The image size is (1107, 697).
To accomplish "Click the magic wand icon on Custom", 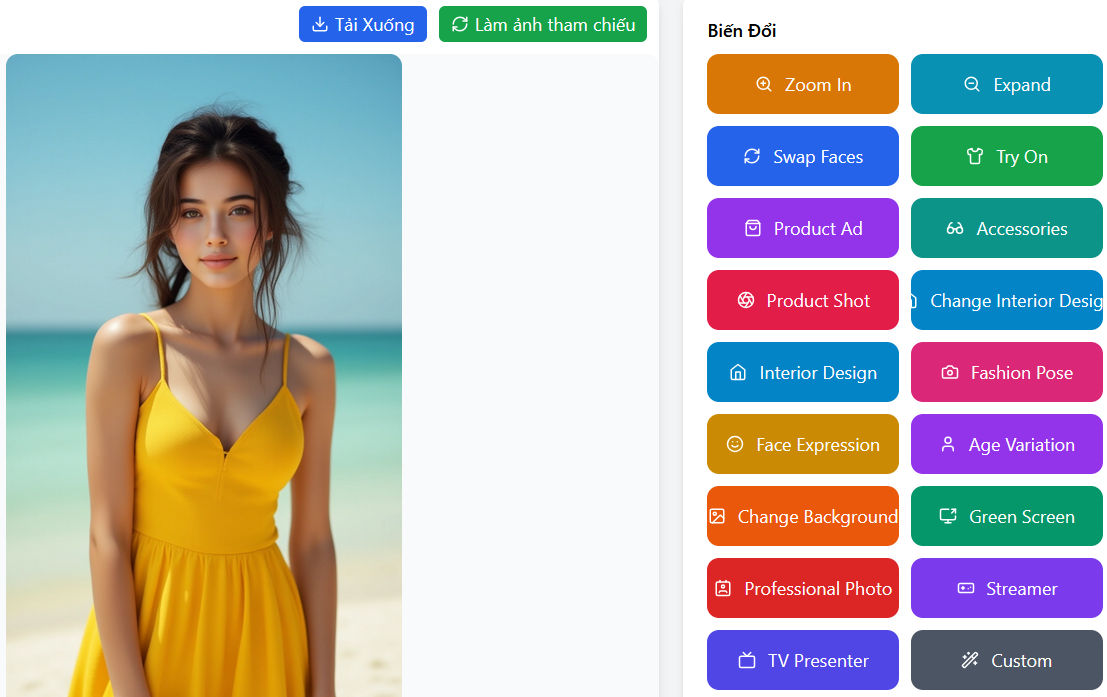I will coord(970,660).
